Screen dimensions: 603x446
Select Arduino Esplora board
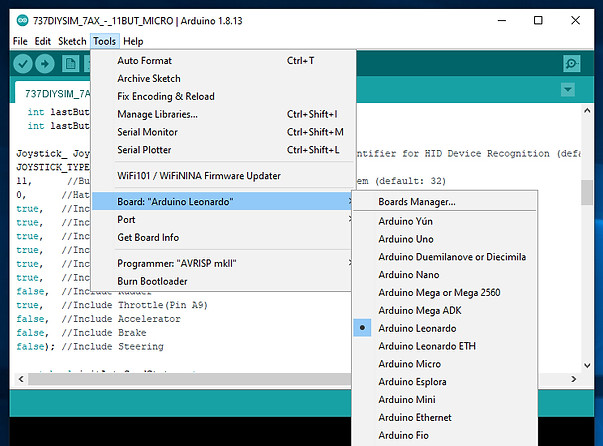click(445, 382)
